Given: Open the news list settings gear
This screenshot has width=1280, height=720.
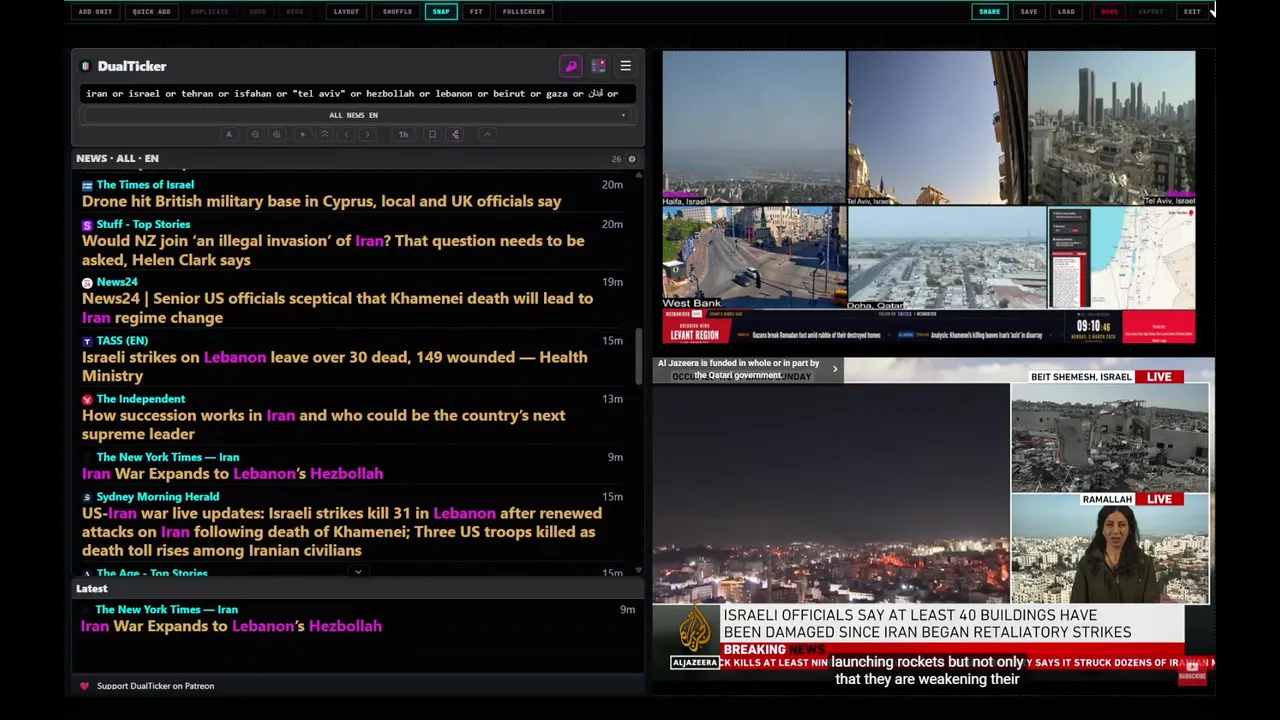Looking at the screenshot, I should [631, 159].
